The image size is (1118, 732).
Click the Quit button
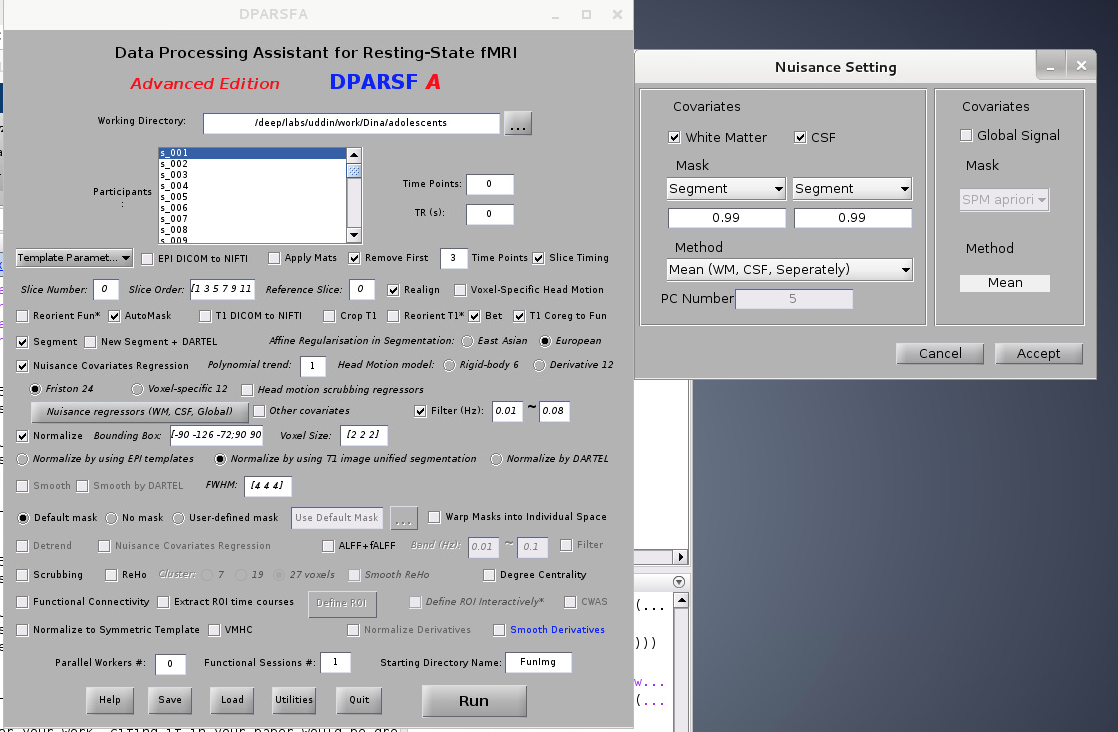tap(359, 700)
